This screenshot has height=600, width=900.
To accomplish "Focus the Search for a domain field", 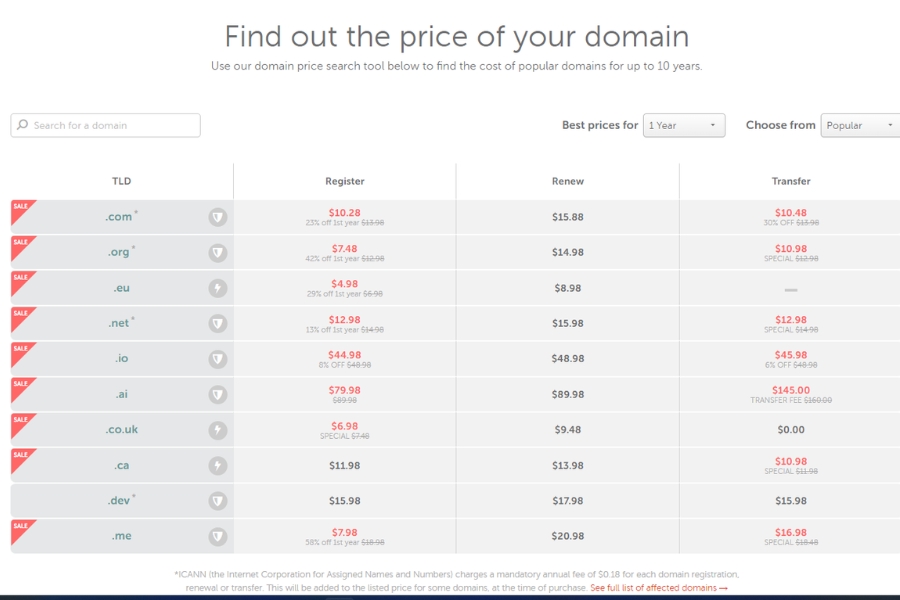I will [106, 125].
